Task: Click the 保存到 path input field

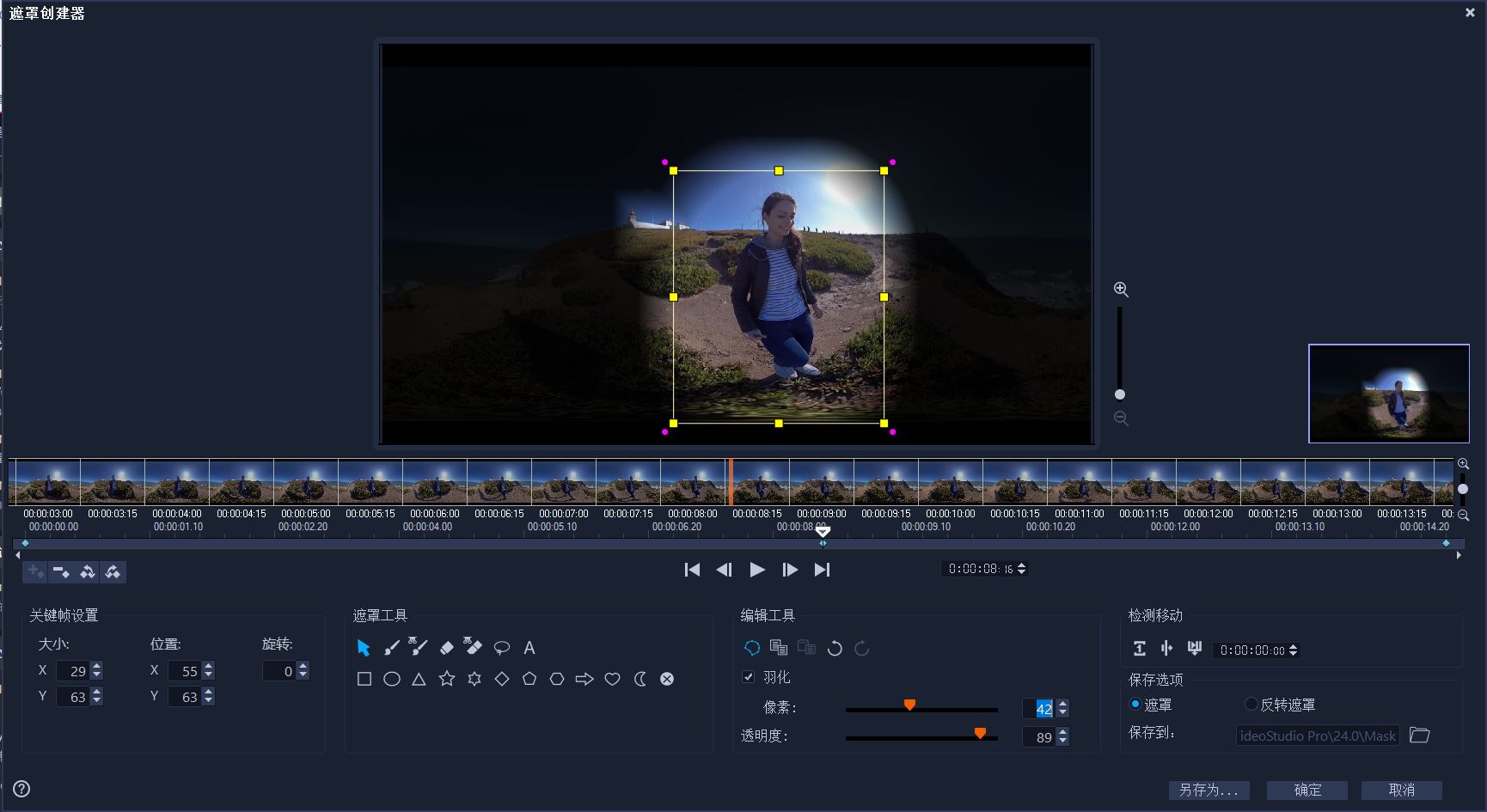Action: [x=1318, y=736]
